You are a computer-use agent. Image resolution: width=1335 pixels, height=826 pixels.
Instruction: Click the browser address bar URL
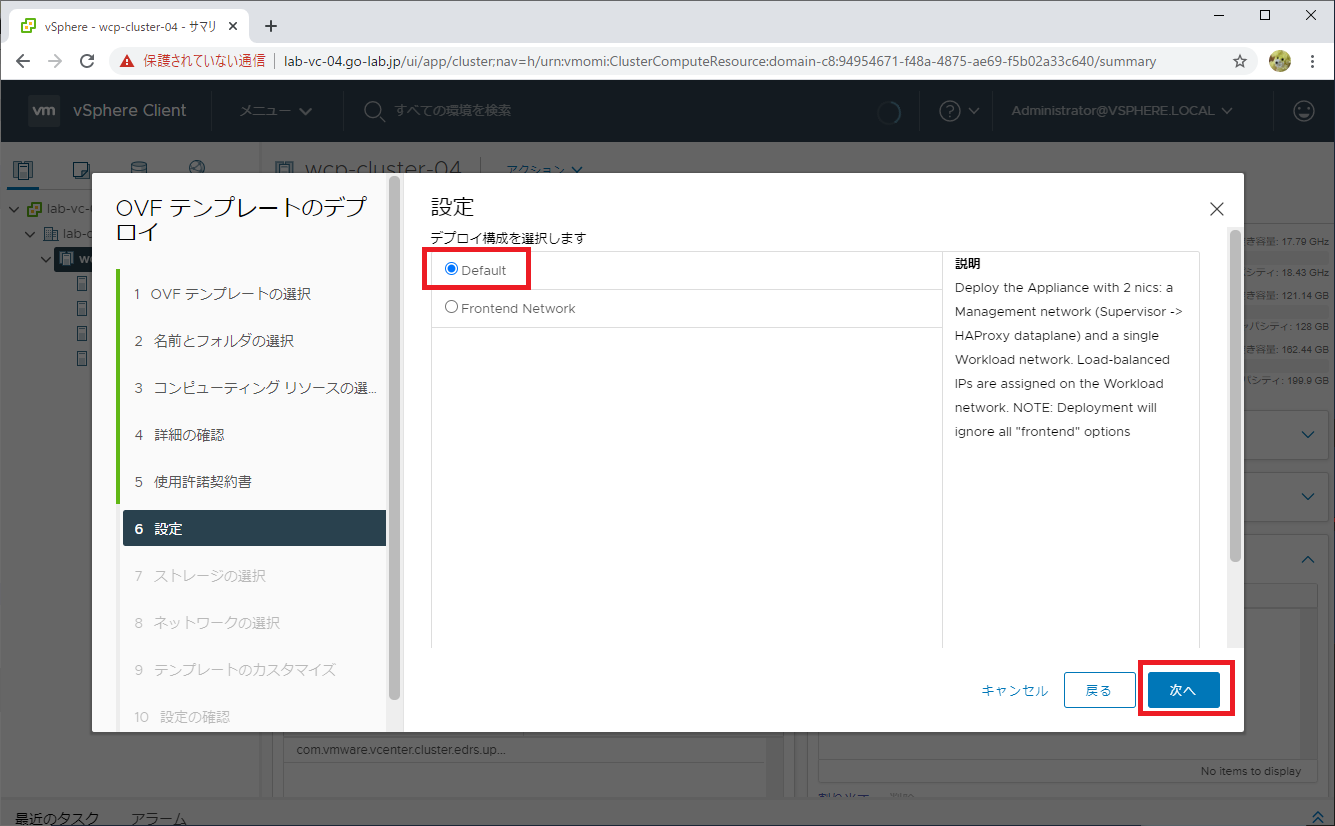(720, 61)
